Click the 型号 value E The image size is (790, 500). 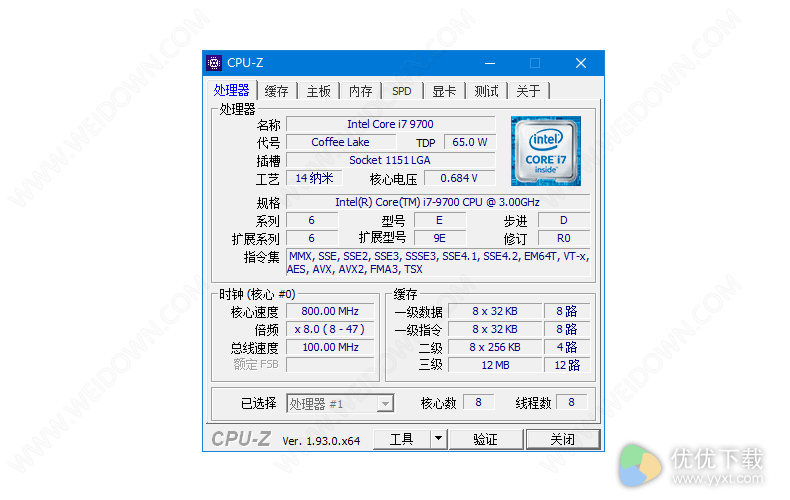tap(440, 220)
